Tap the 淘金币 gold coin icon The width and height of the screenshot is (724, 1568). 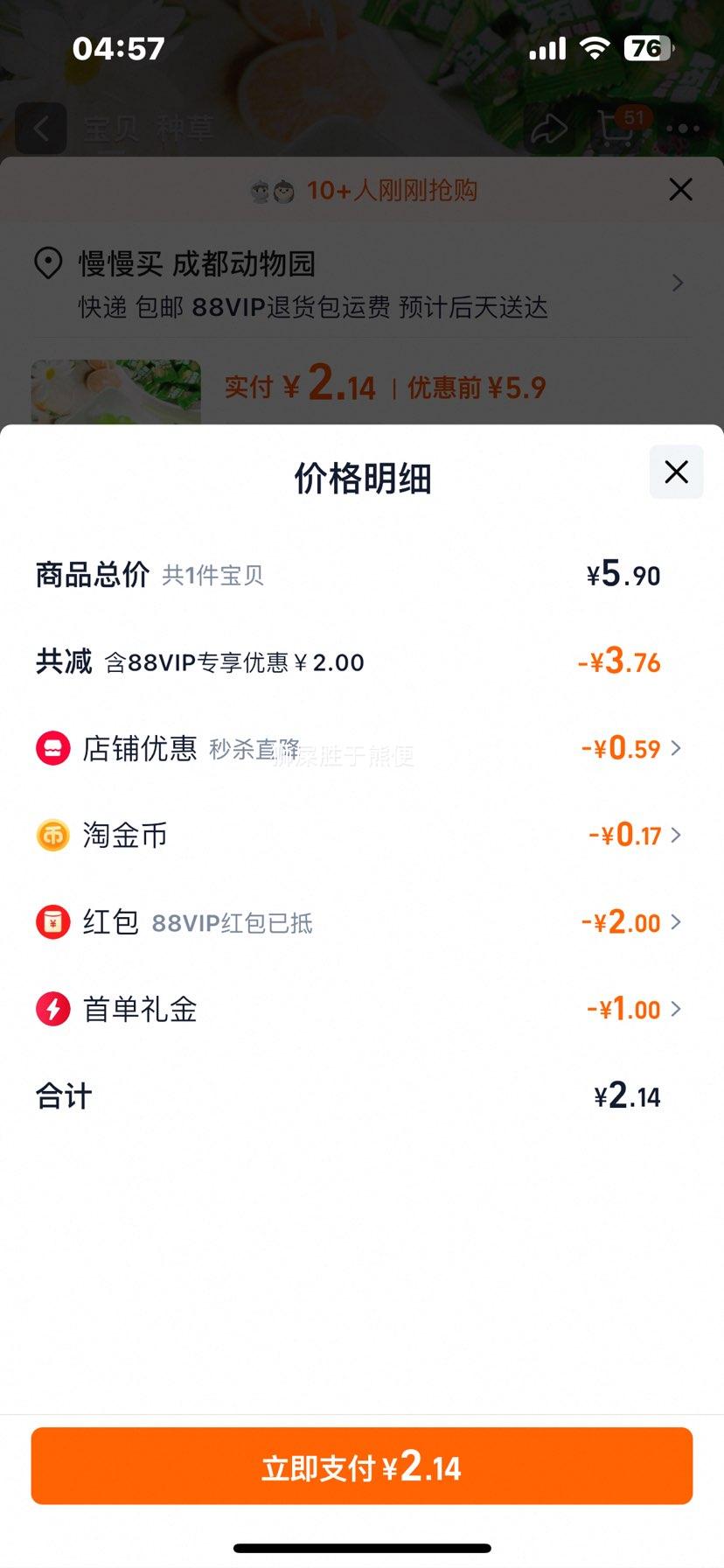pyautogui.click(x=52, y=835)
